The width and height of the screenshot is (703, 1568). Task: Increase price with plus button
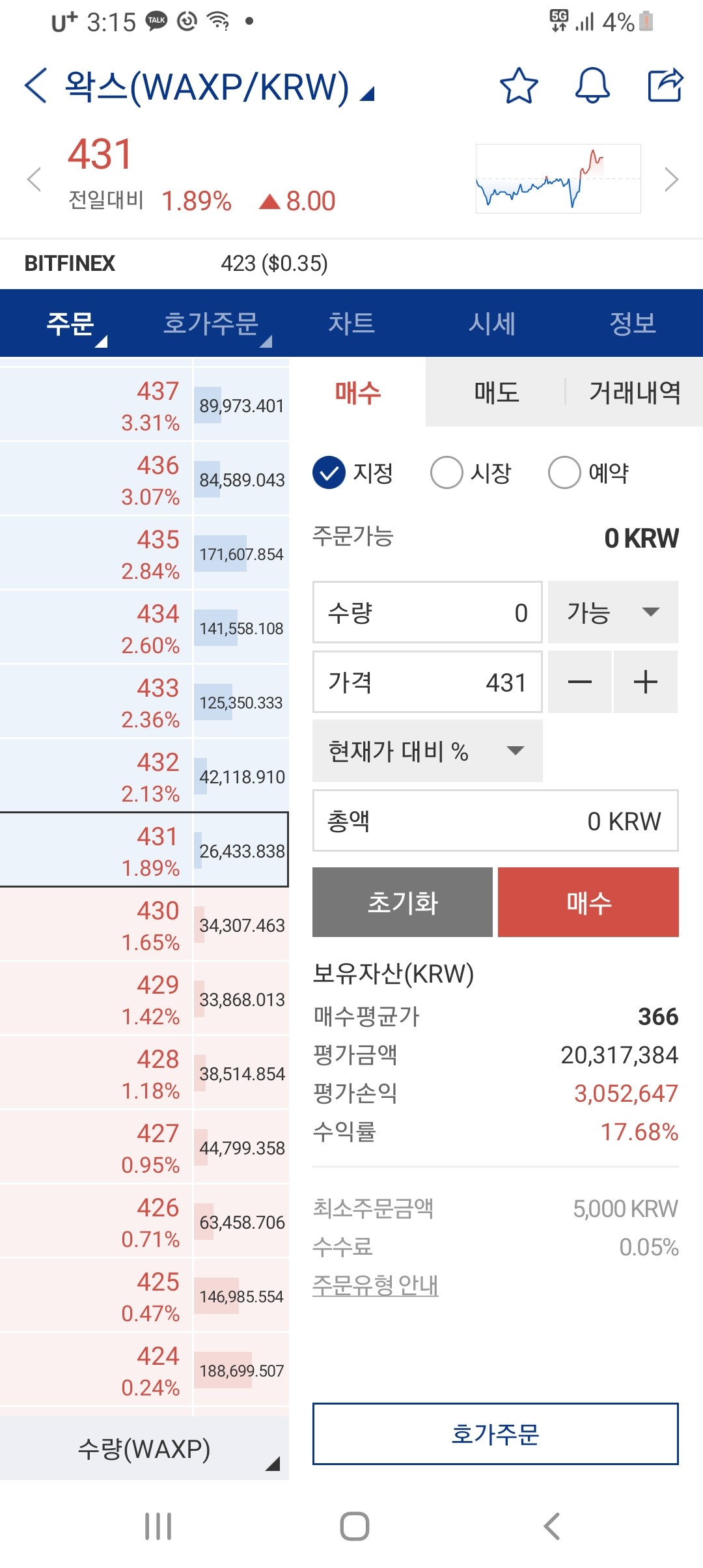pos(646,682)
